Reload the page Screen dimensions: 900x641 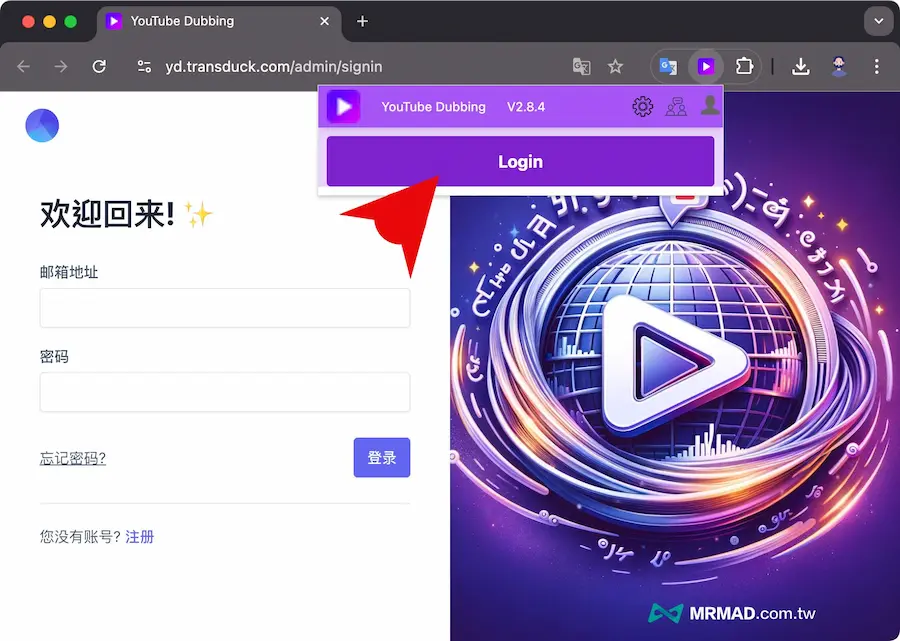[99, 67]
